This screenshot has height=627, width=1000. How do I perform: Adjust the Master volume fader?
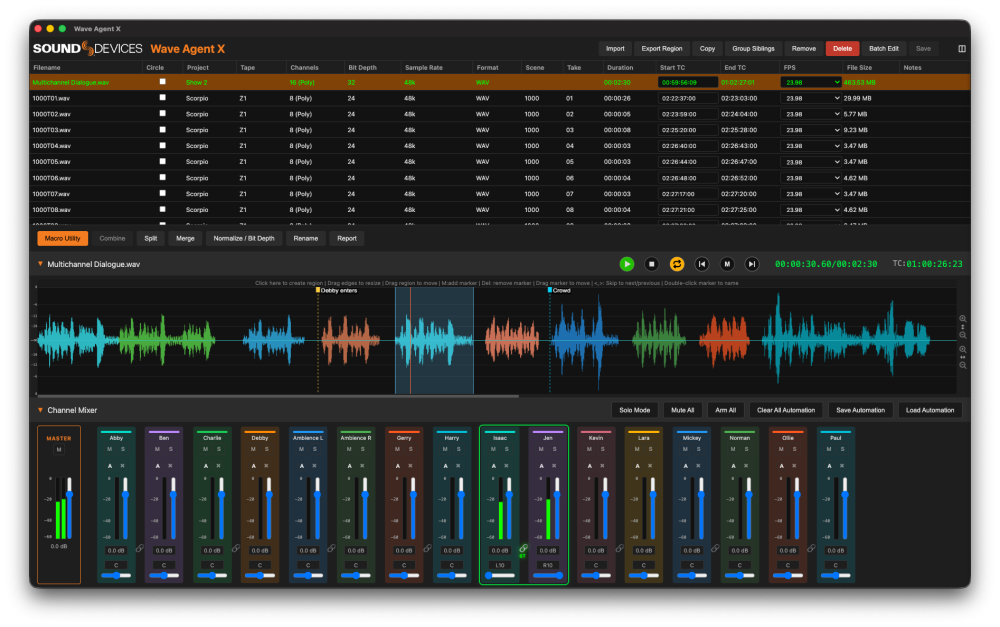coord(70,508)
